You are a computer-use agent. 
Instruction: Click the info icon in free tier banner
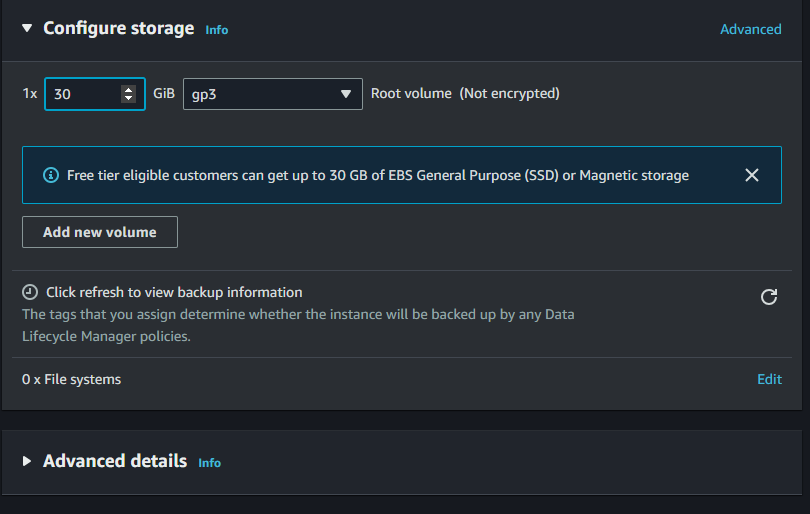pos(51,175)
